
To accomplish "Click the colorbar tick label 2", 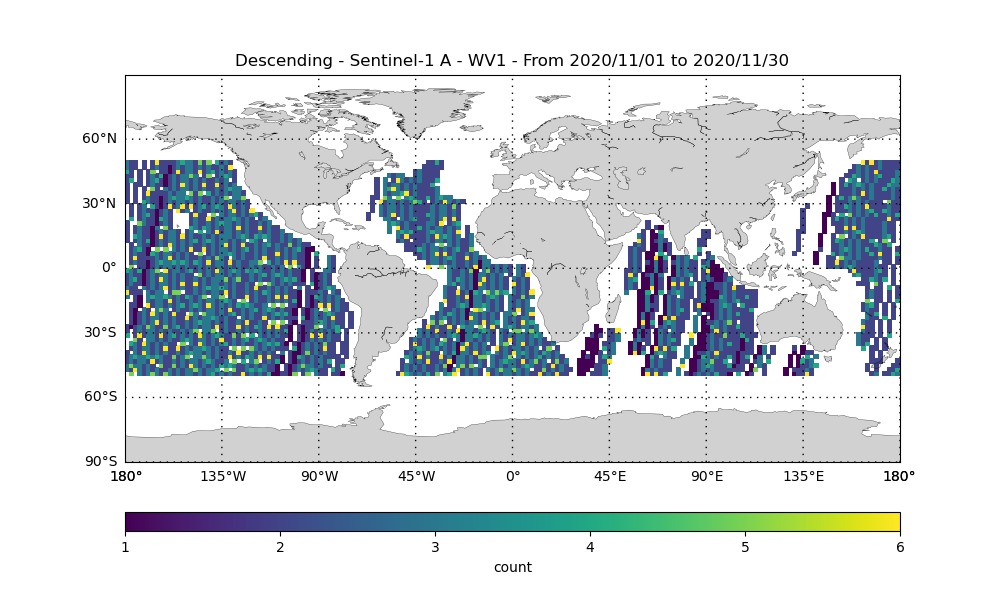I will (280, 547).
